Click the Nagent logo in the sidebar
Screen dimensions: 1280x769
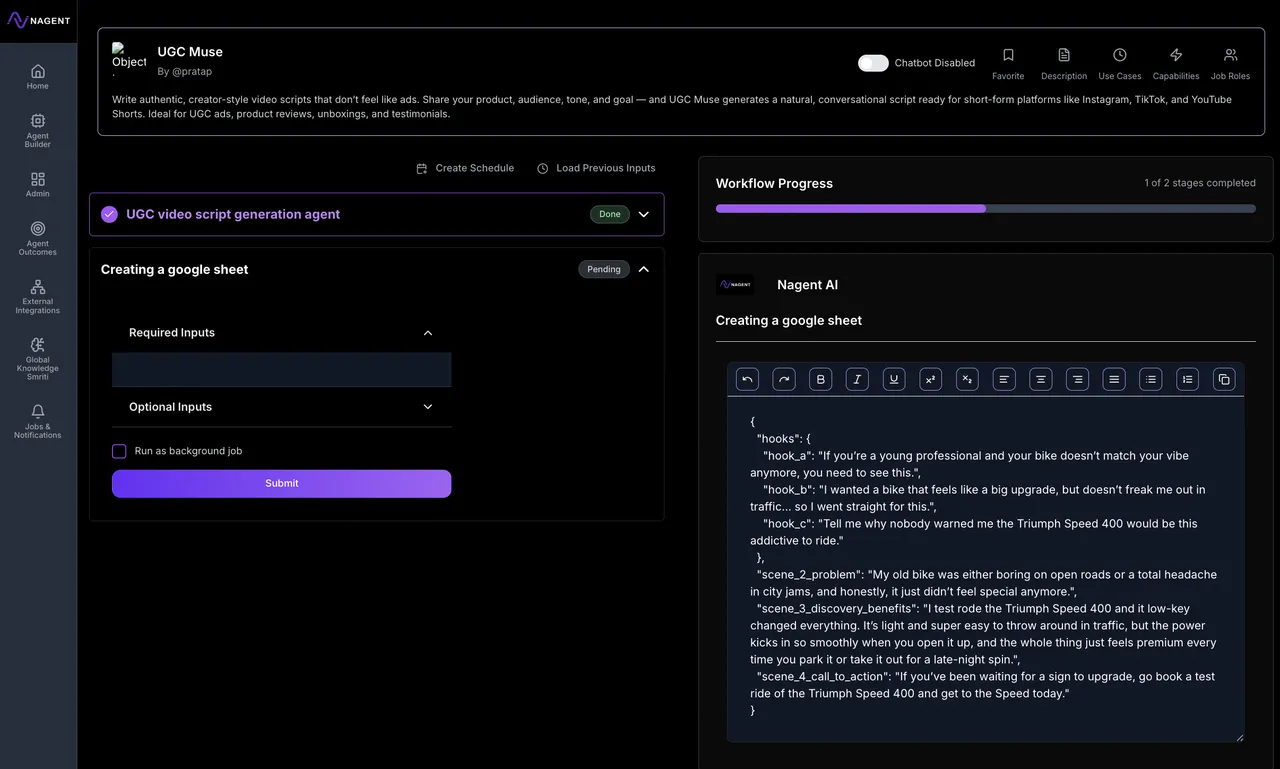(x=38, y=20)
